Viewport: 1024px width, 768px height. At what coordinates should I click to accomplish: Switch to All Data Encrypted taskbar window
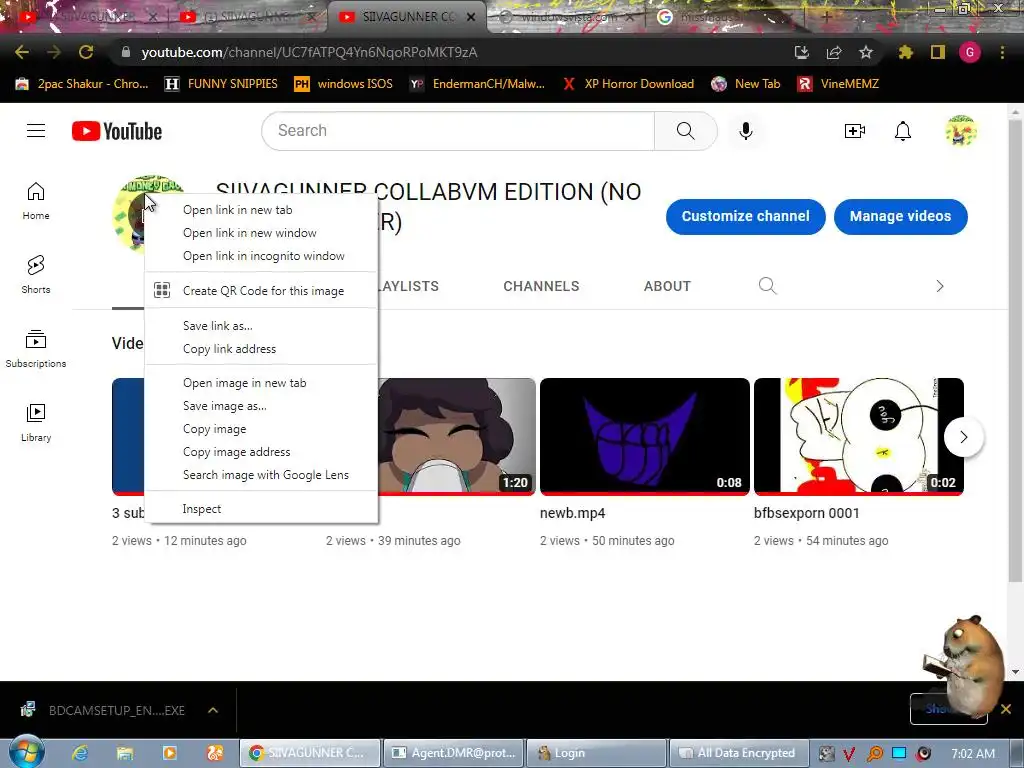[738, 753]
